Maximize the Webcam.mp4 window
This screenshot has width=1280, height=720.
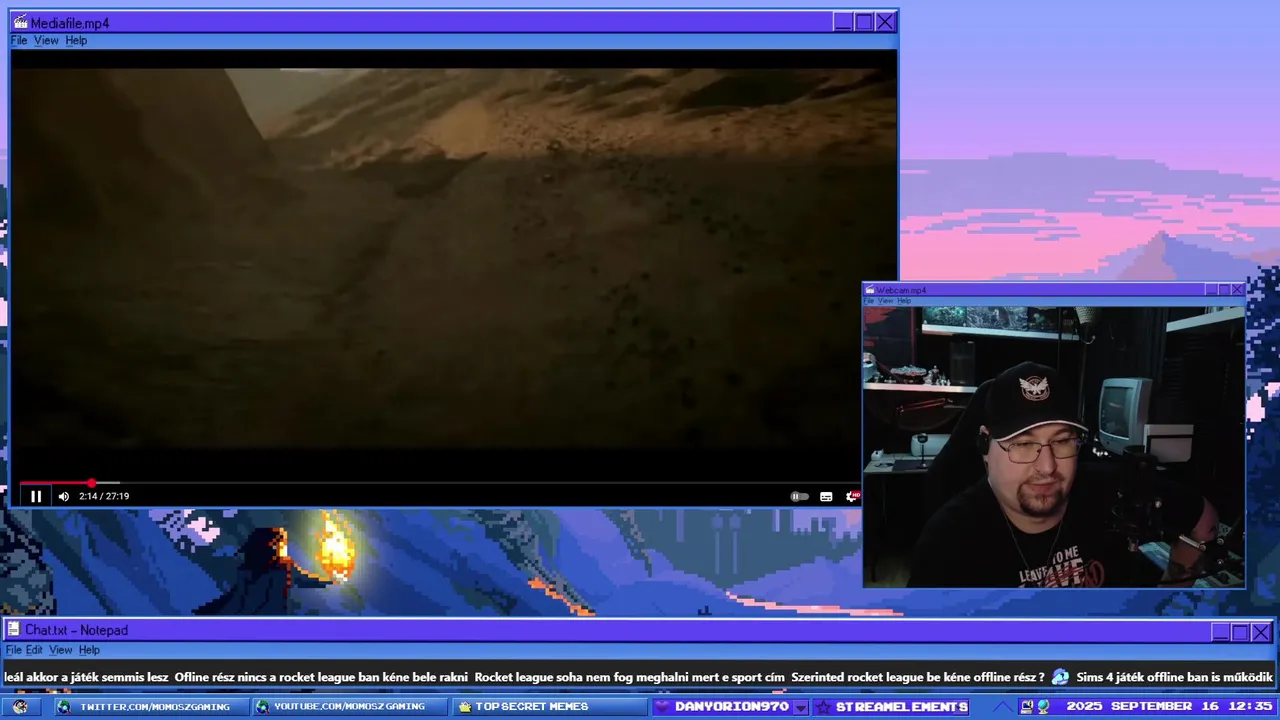1224,290
